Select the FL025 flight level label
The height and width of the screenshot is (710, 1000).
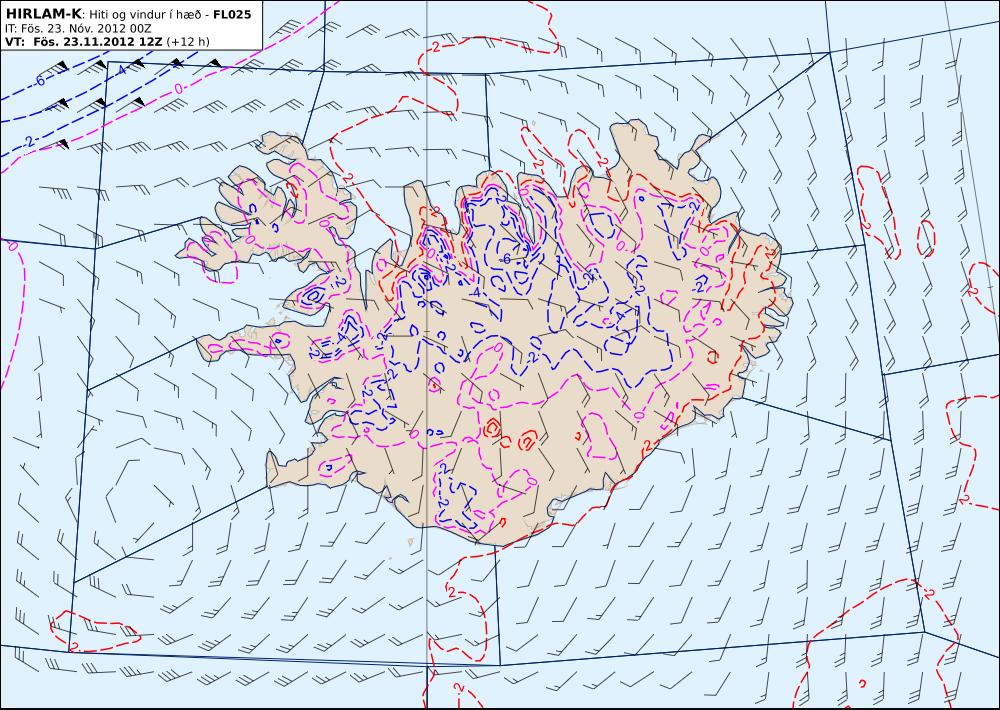[x=233, y=14]
